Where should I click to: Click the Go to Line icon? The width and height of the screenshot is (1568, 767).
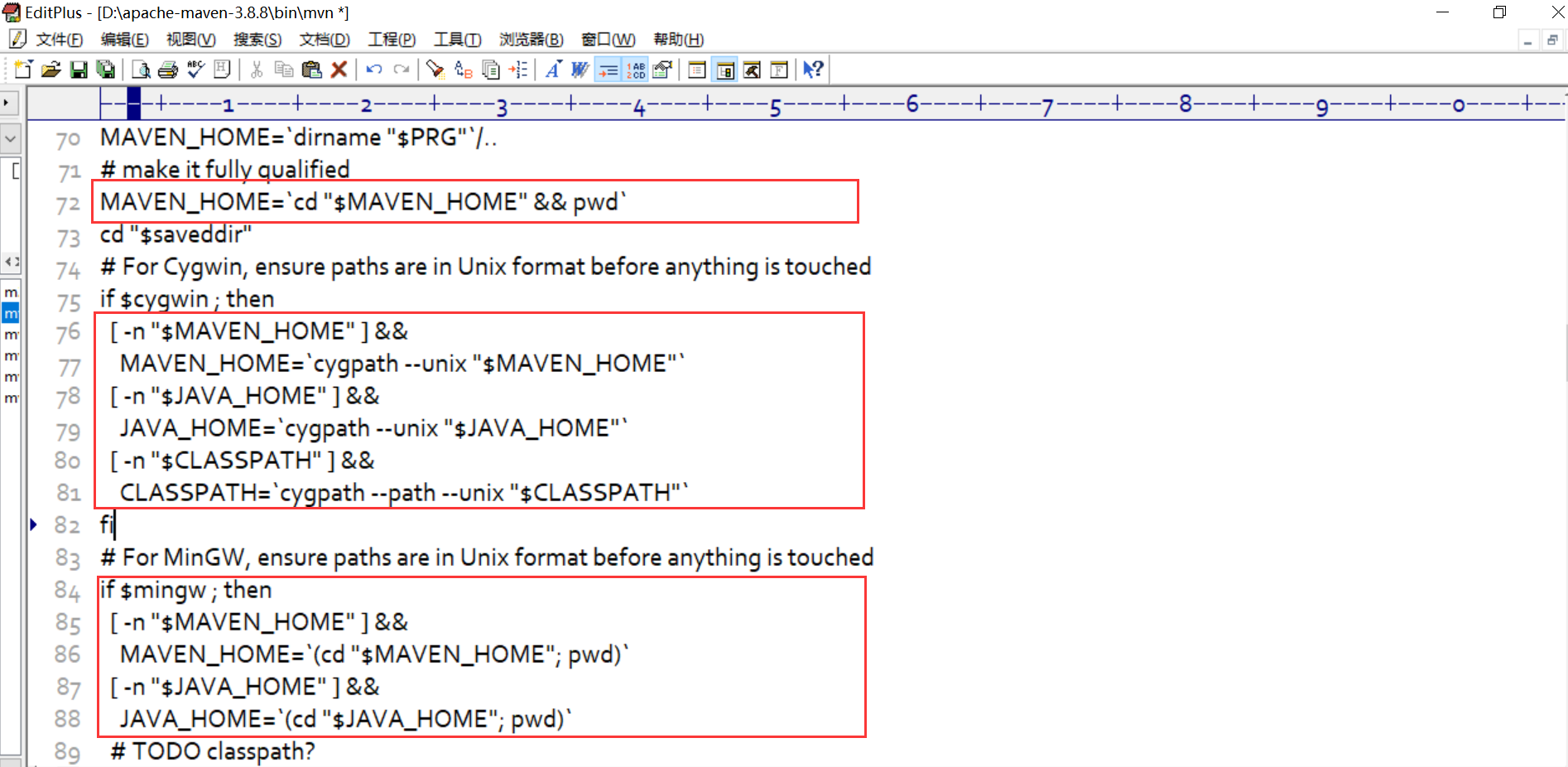point(518,70)
